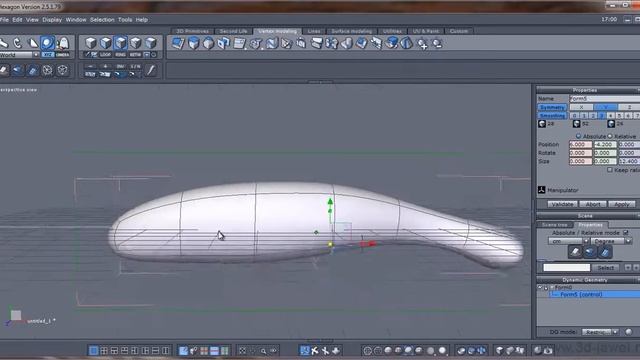Click the bridge tool icon in Vertex modeling
This screenshot has width=640, height=360.
(224, 43)
